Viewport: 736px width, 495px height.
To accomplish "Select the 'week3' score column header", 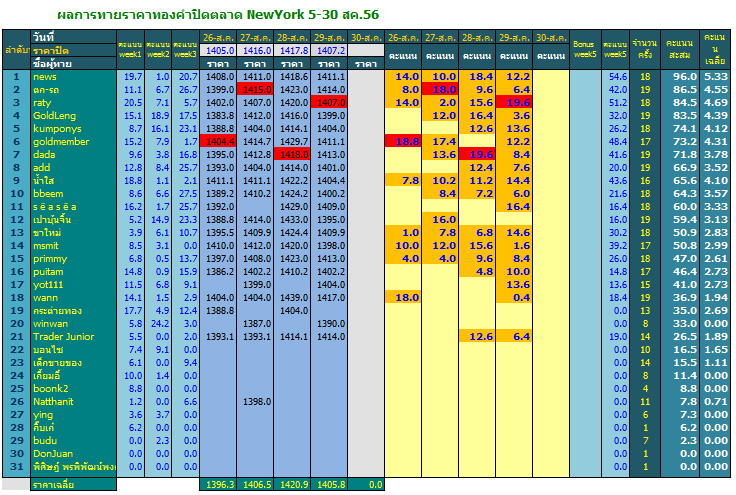I will click(185, 49).
